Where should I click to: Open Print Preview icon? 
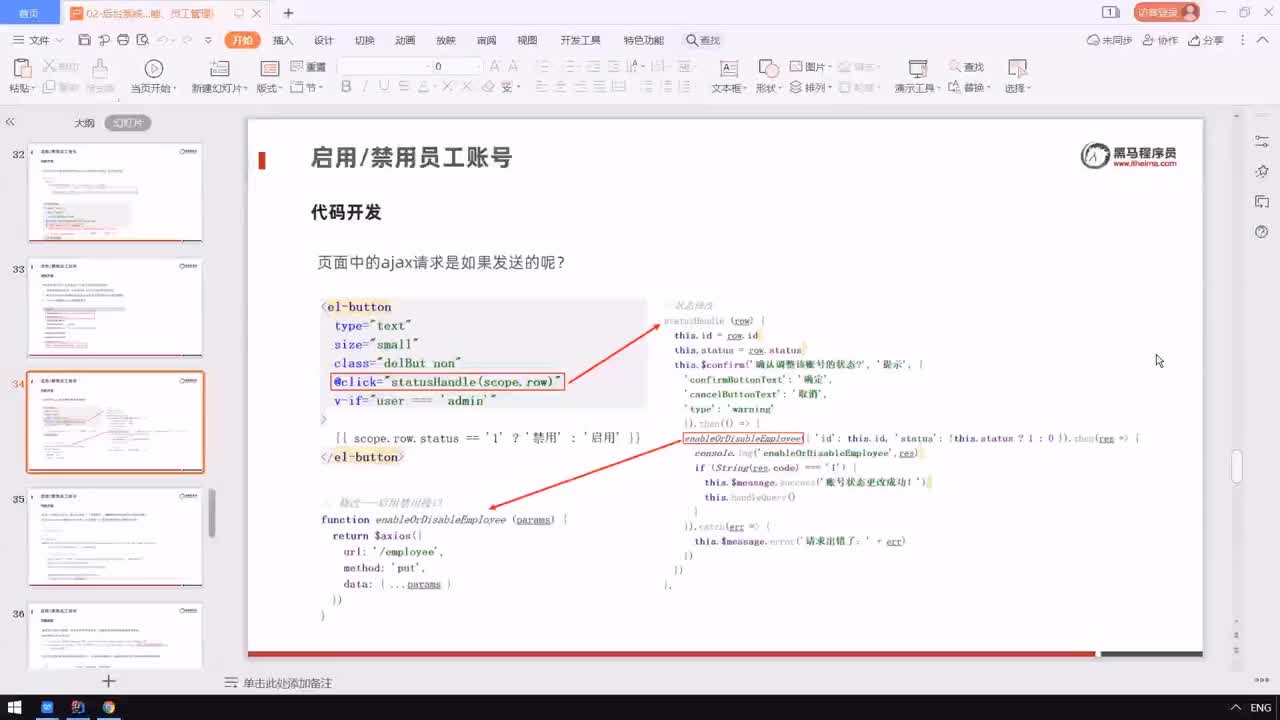click(x=142, y=40)
